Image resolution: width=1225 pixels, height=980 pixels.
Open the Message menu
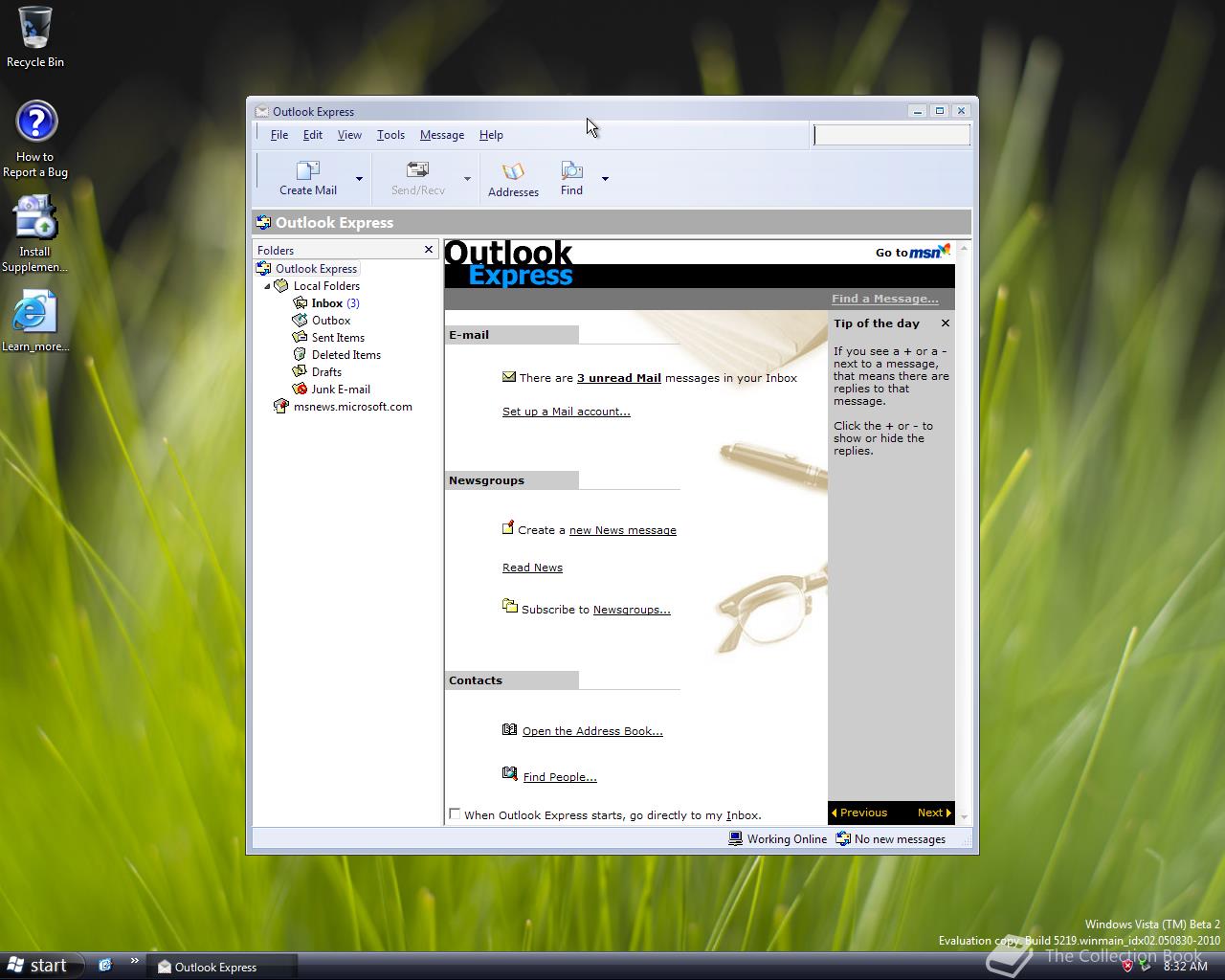coord(442,135)
